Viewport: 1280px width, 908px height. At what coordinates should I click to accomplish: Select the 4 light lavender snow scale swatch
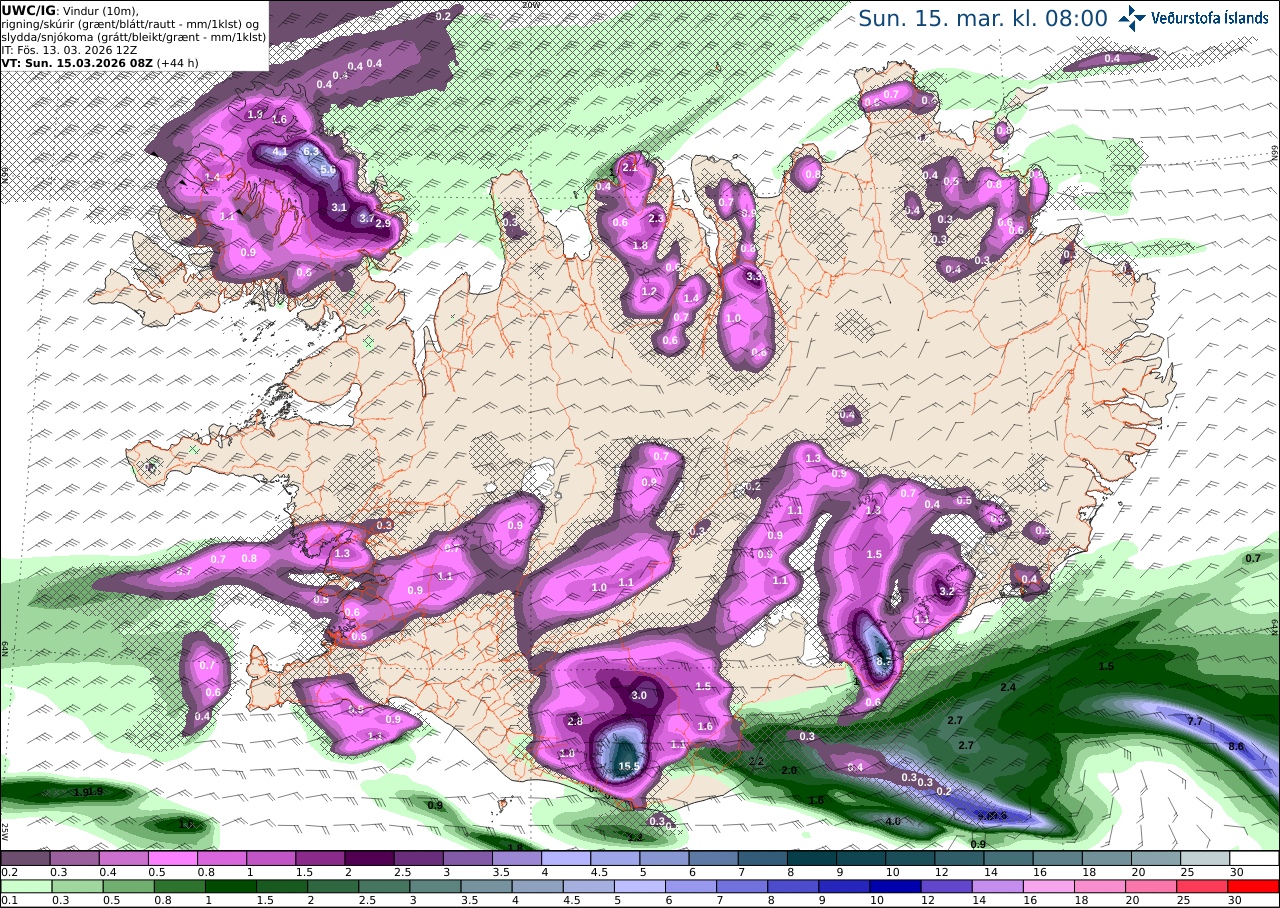566,858
